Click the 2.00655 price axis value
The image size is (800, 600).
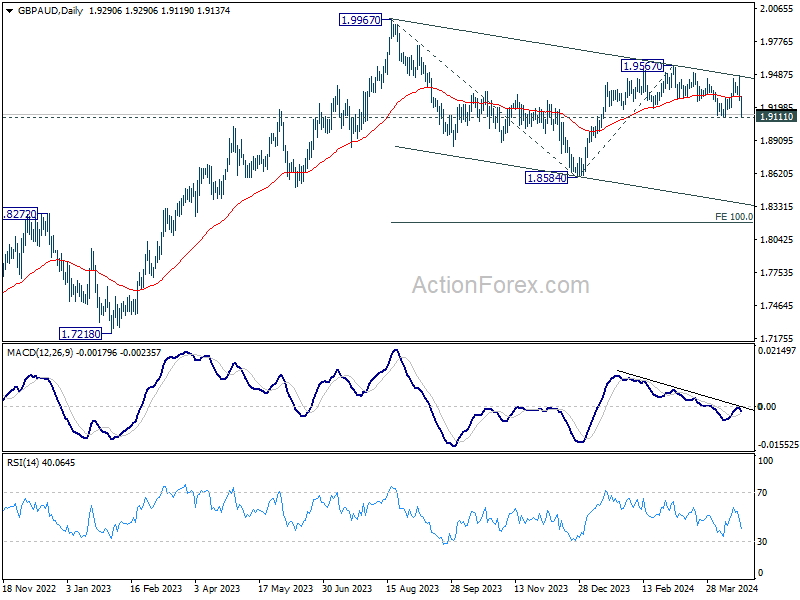click(x=777, y=9)
